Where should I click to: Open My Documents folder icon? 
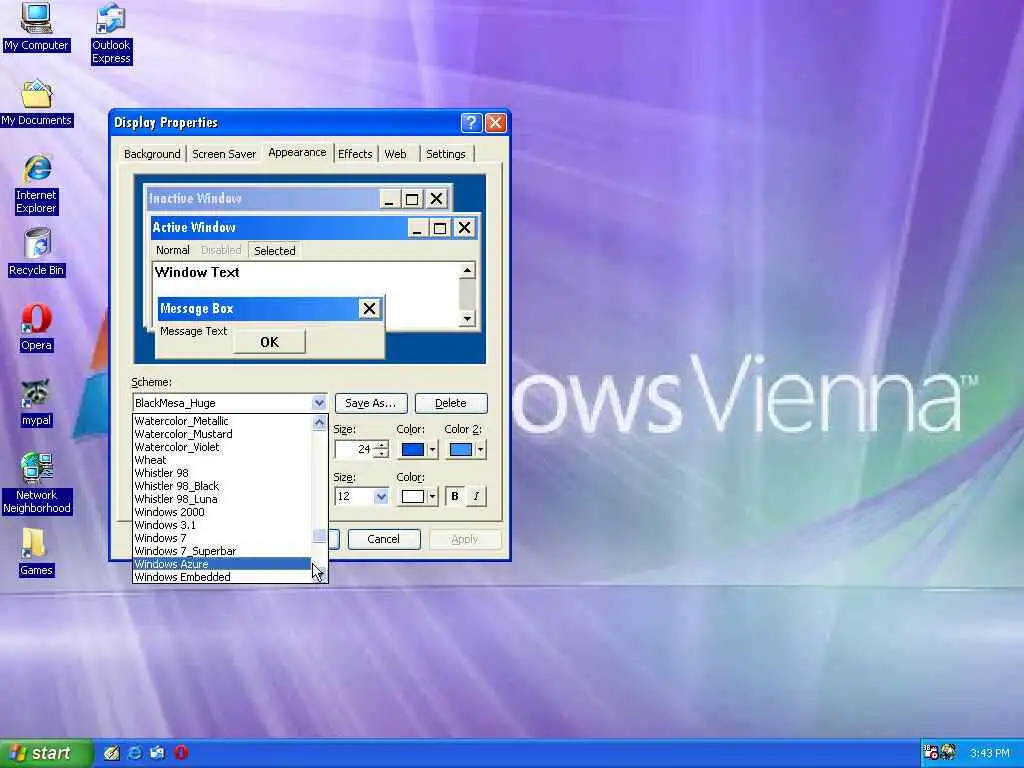point(37,103)
